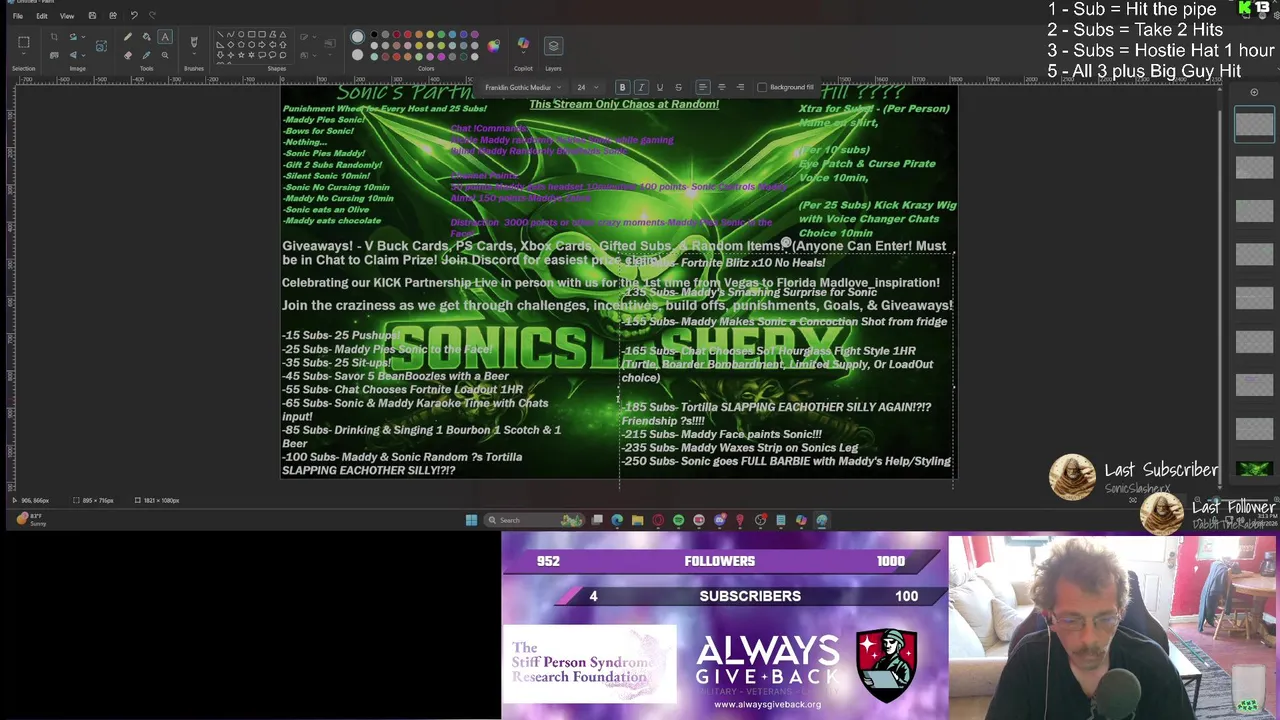Image resolution: width=1280 pixels, height=720 pixels.
Task: Click the Remove background icon
Action: pos(101,46)
